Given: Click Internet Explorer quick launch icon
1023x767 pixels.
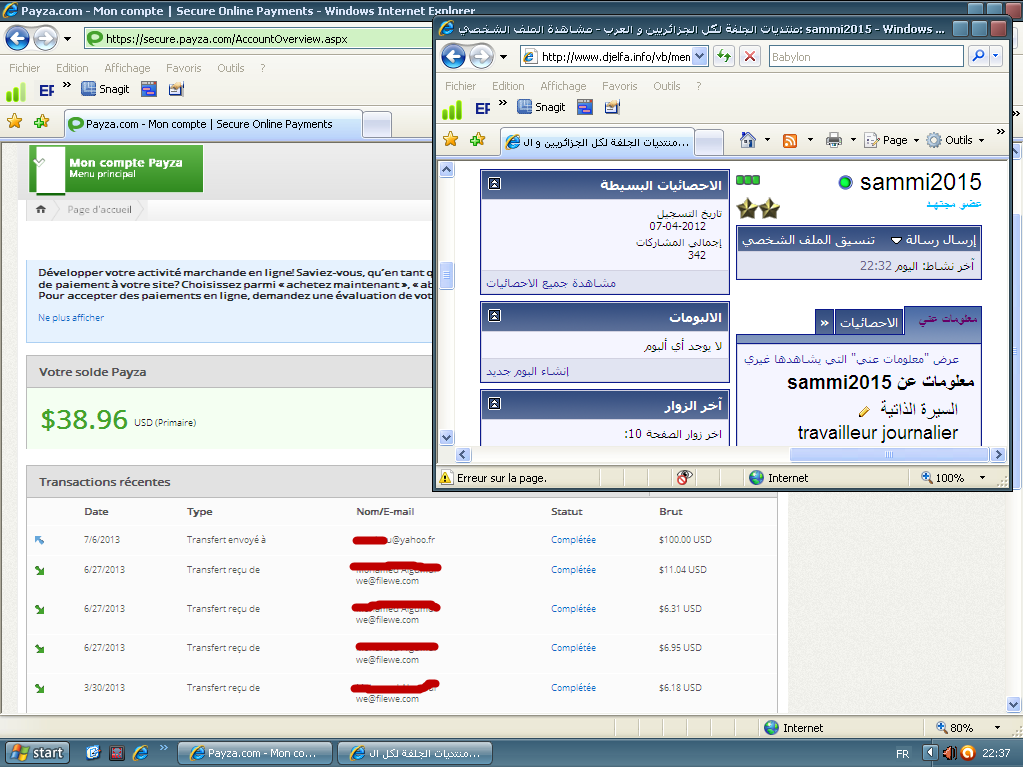Looking at the screenshot, I should coord(140,753).
